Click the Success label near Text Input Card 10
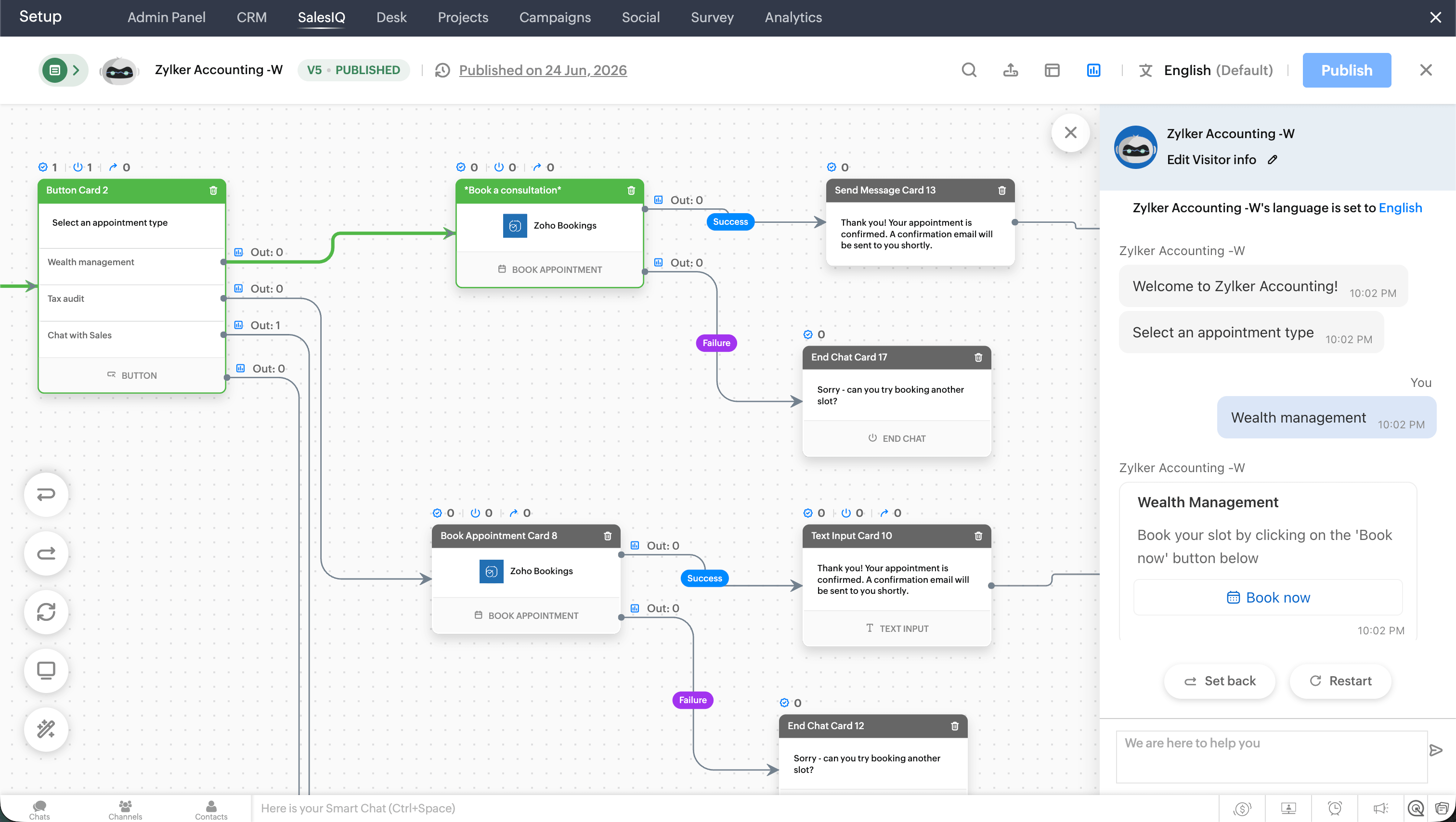The width and height of the screenshot is (1456, 822). tap(704, 578)
